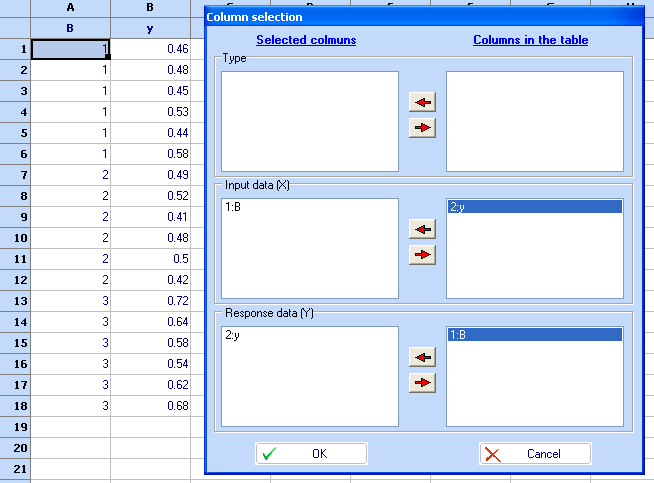Click right arrow in Input data section
Viewport: 654px width, 483px height.
coord(422,255)
